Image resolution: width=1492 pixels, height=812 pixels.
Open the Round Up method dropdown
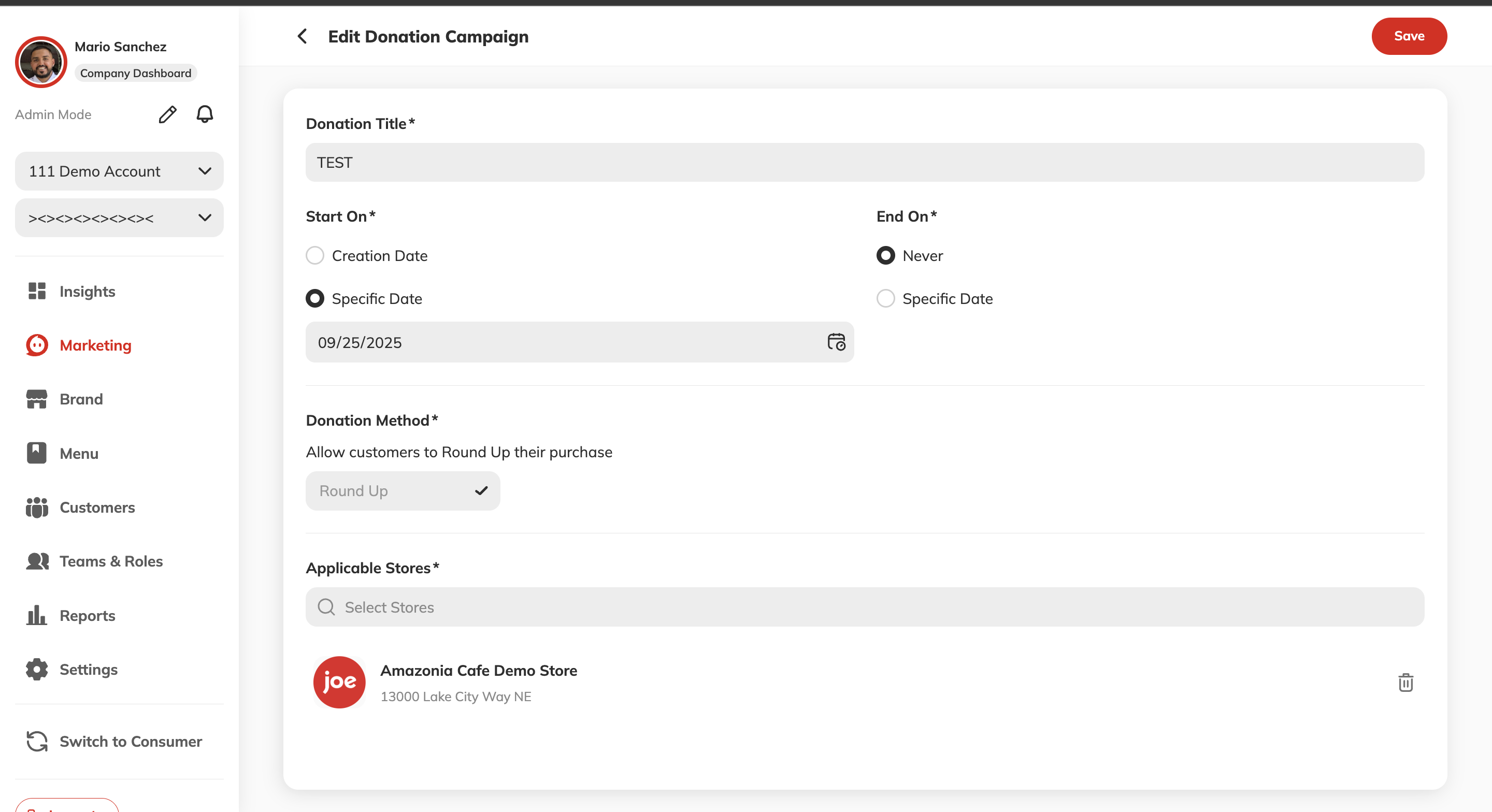pyautogui.click(x=403, y=490)
